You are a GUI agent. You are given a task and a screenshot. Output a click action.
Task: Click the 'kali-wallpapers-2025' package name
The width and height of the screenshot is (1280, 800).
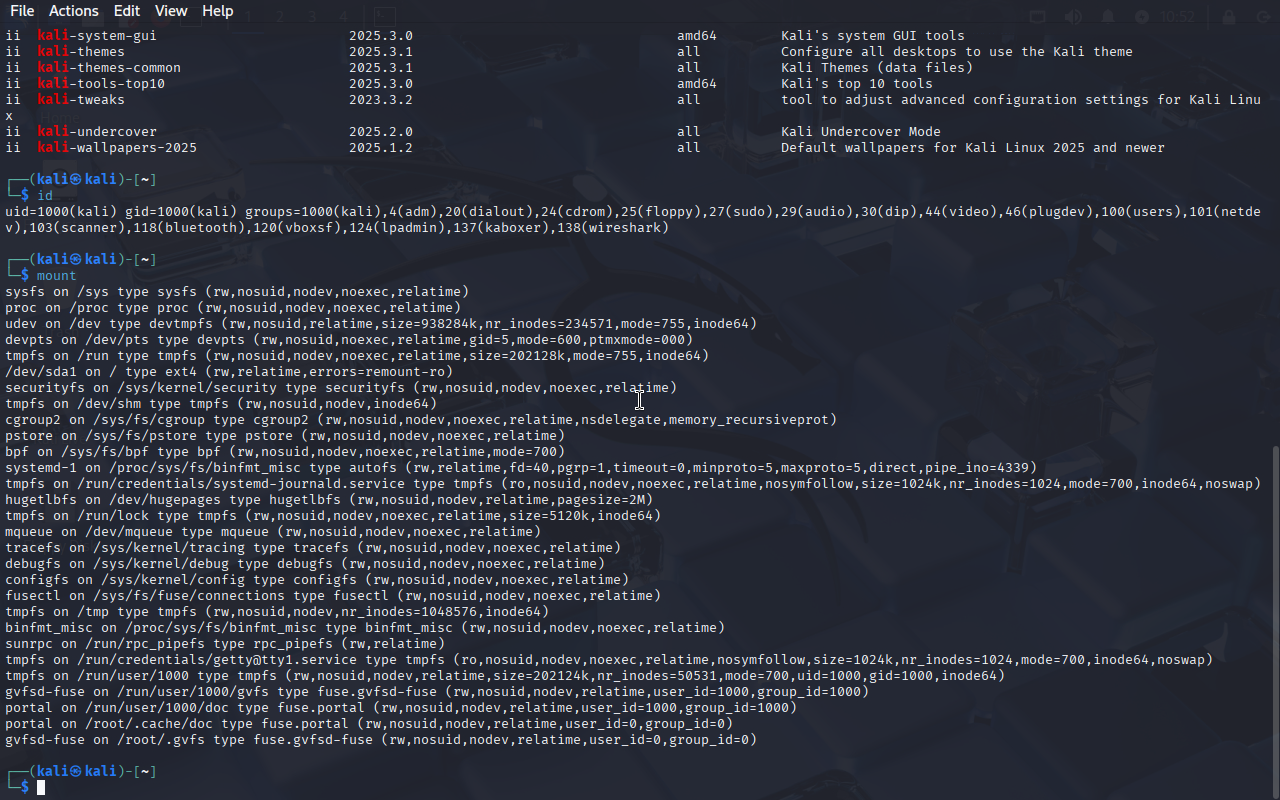point(117,148)
